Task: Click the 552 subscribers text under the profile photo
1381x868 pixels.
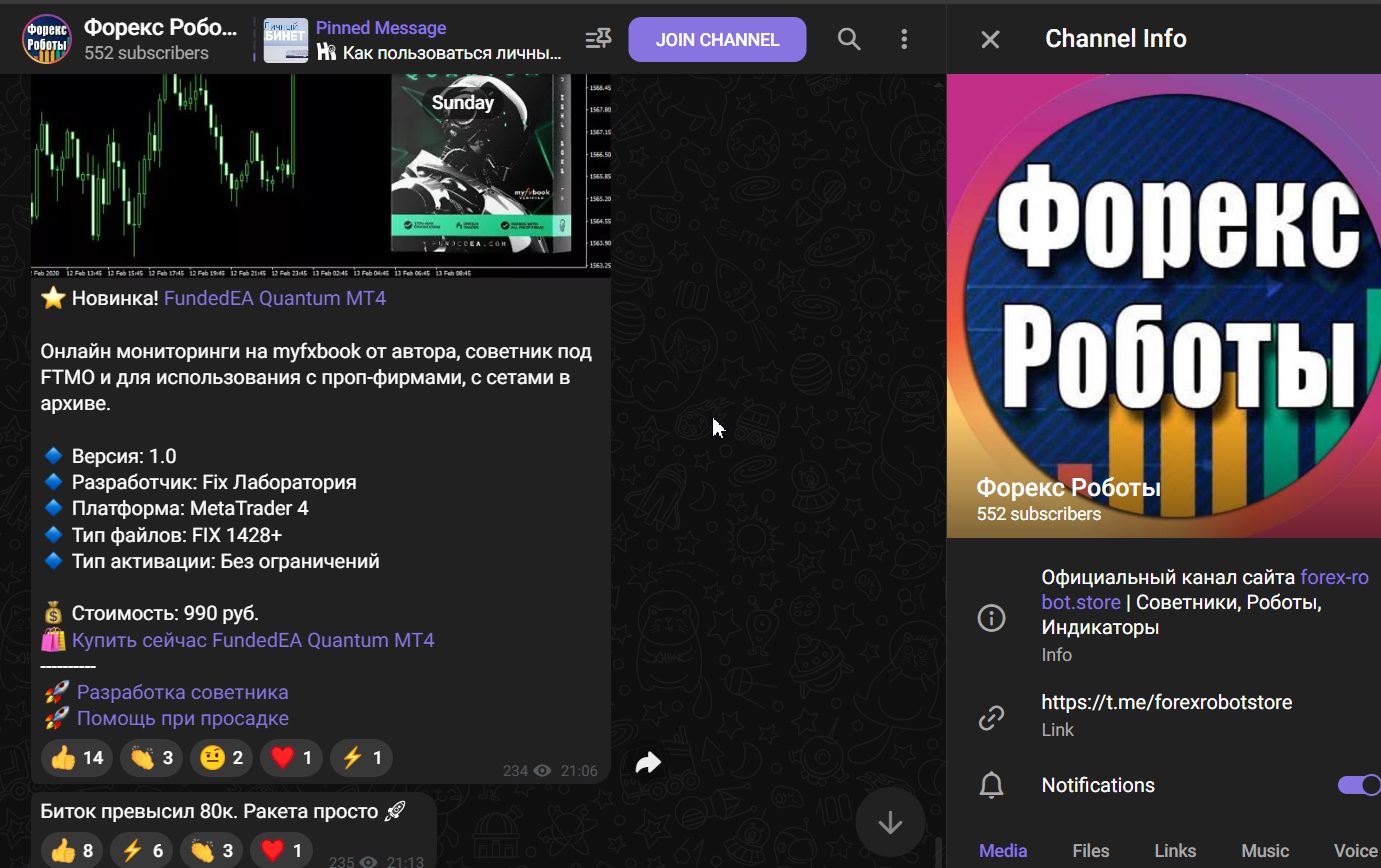Action: point(1039,514)
